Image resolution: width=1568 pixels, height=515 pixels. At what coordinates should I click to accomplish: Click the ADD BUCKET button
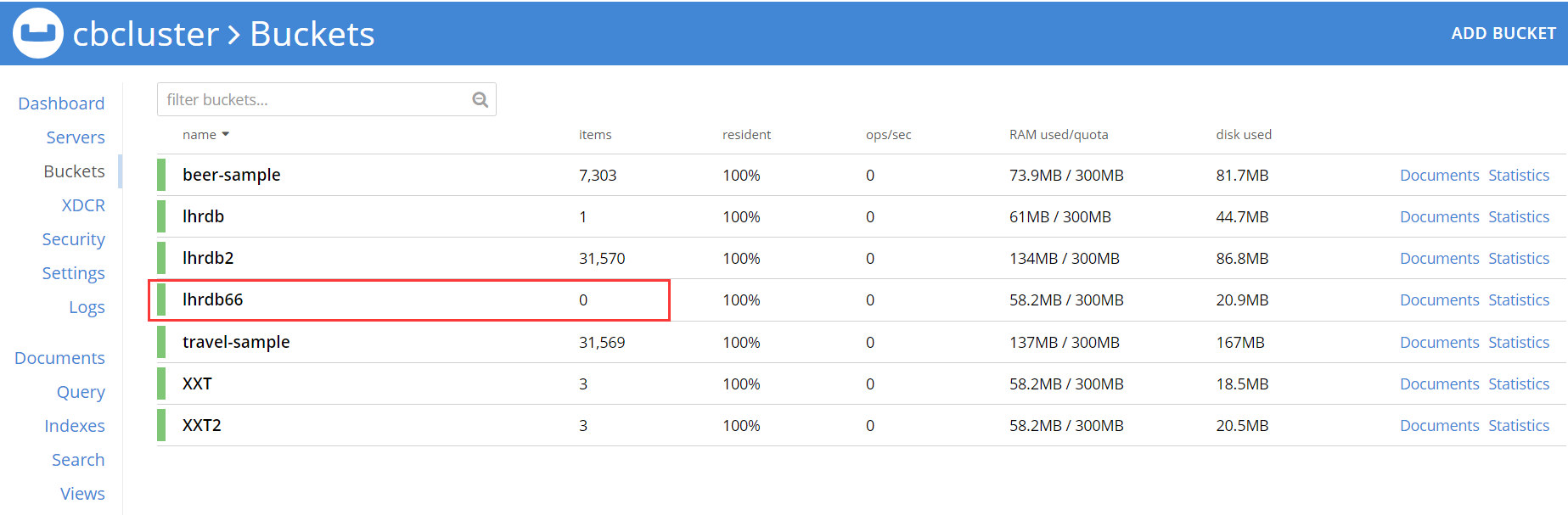click(x=1503, y=33)
